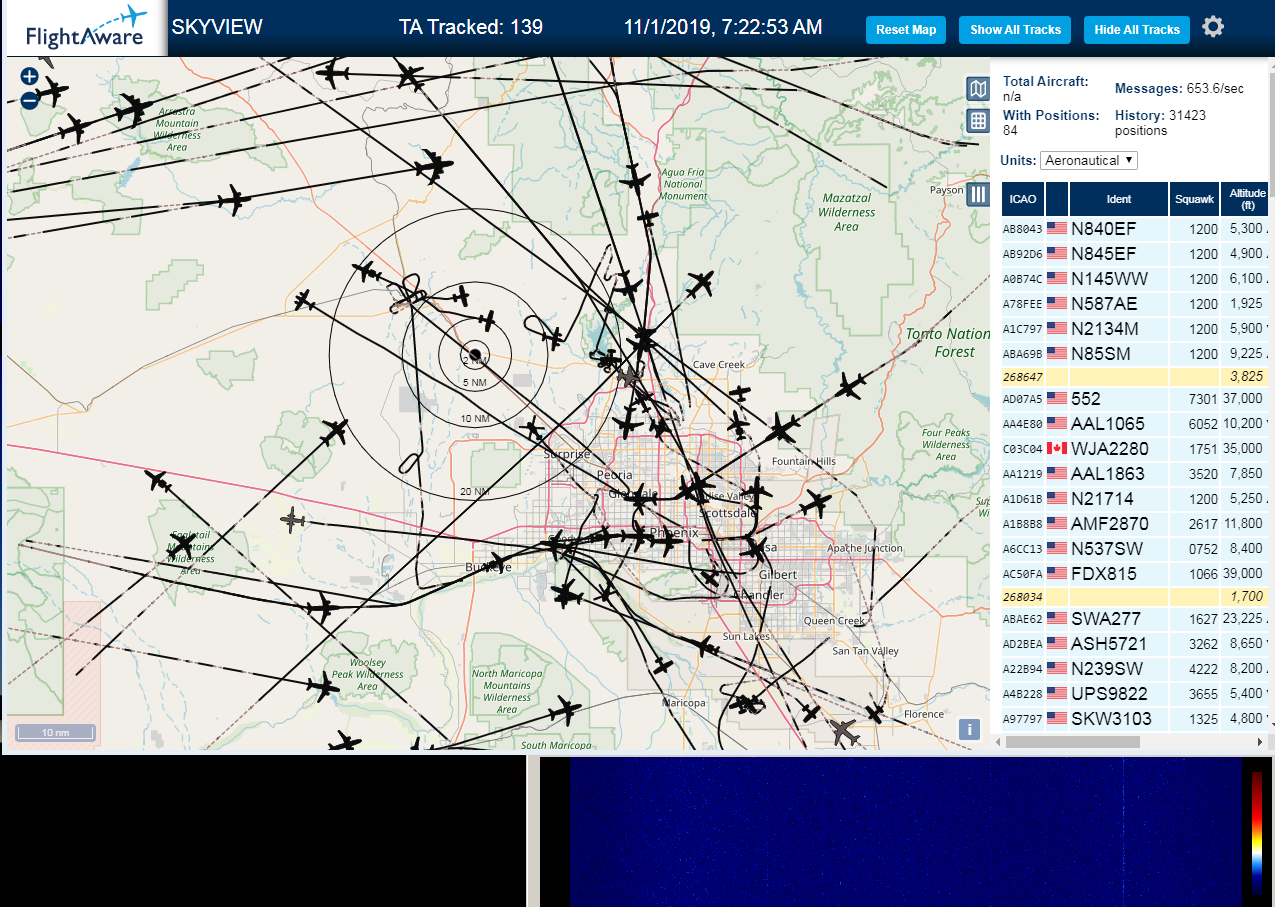This screenshot has height=907, width=1275.
Task: Select the gray aircraft near Florence
Action: 845,732
